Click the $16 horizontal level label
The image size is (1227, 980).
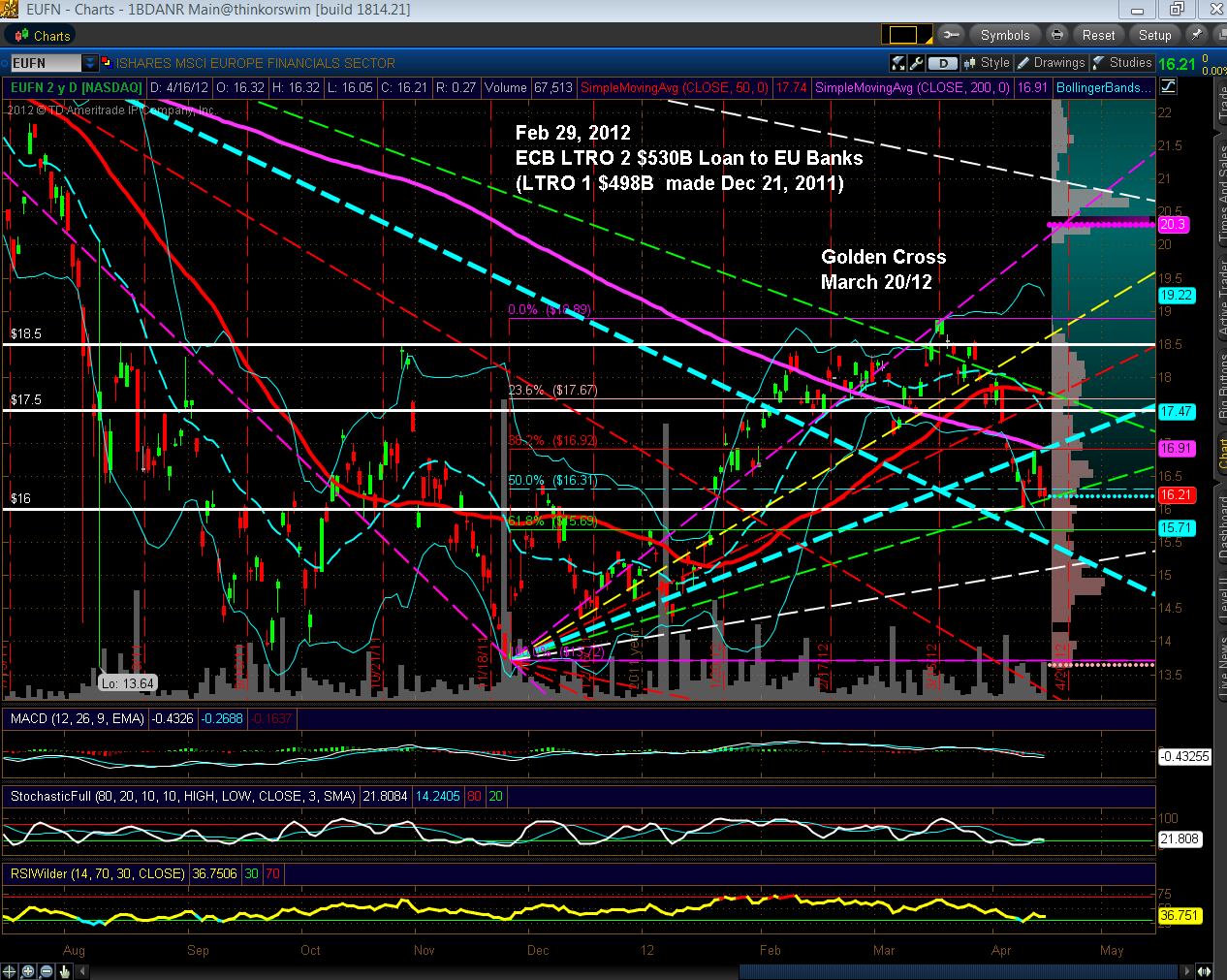20,498
